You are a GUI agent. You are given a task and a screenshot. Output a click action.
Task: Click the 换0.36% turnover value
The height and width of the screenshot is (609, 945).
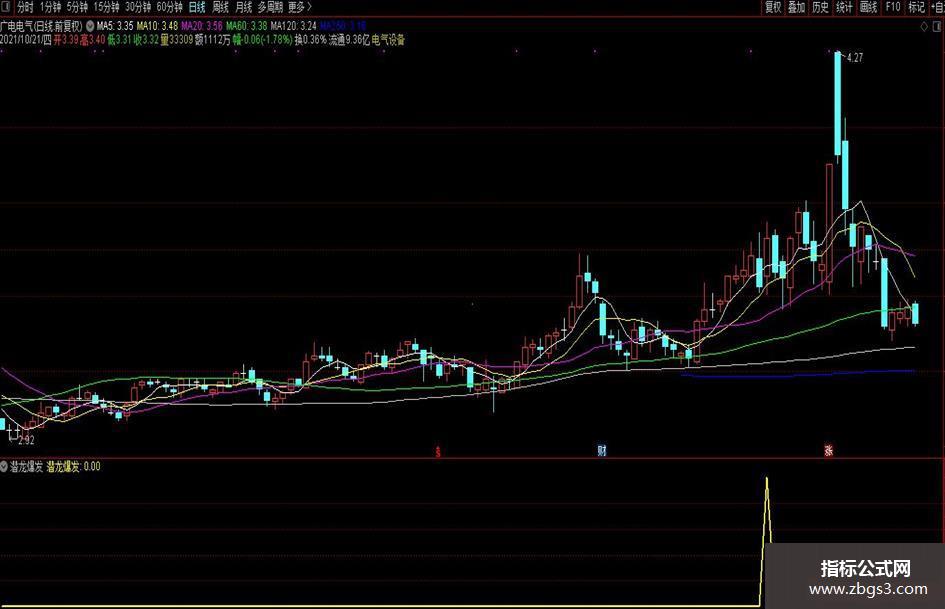(x=310, y=40)
